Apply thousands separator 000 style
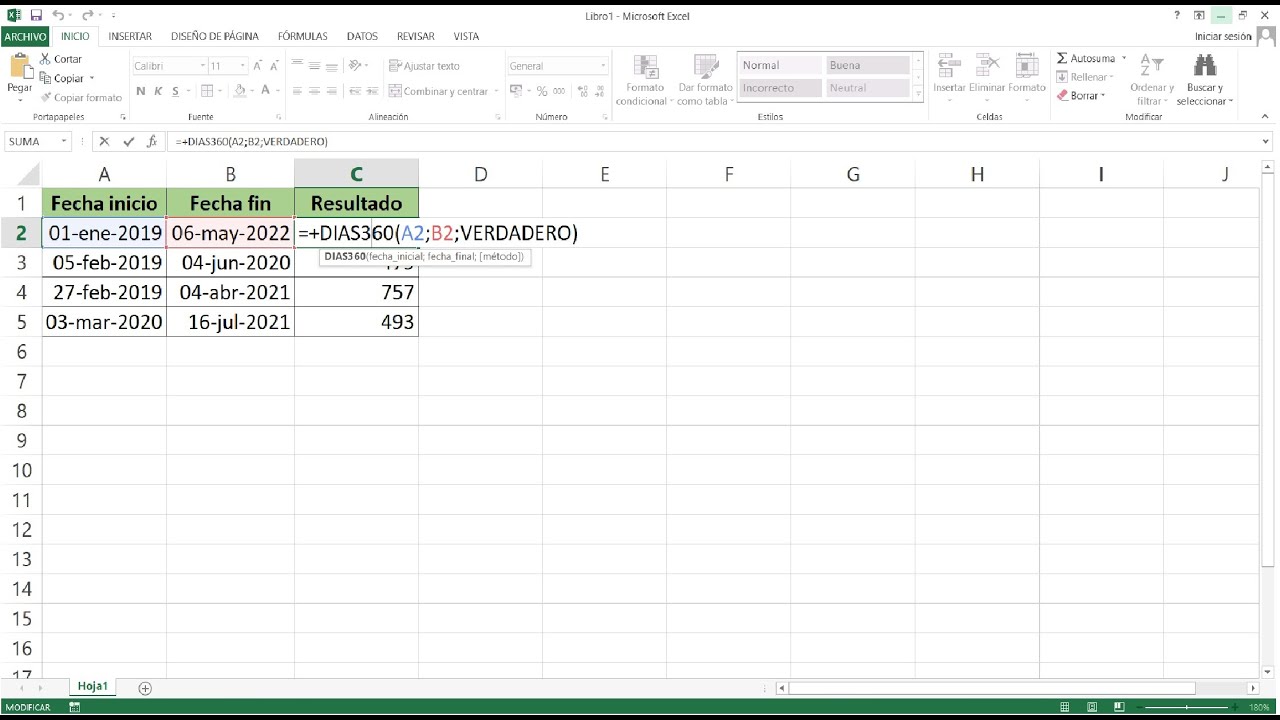 pyautogui.click(x=559, y=91)
